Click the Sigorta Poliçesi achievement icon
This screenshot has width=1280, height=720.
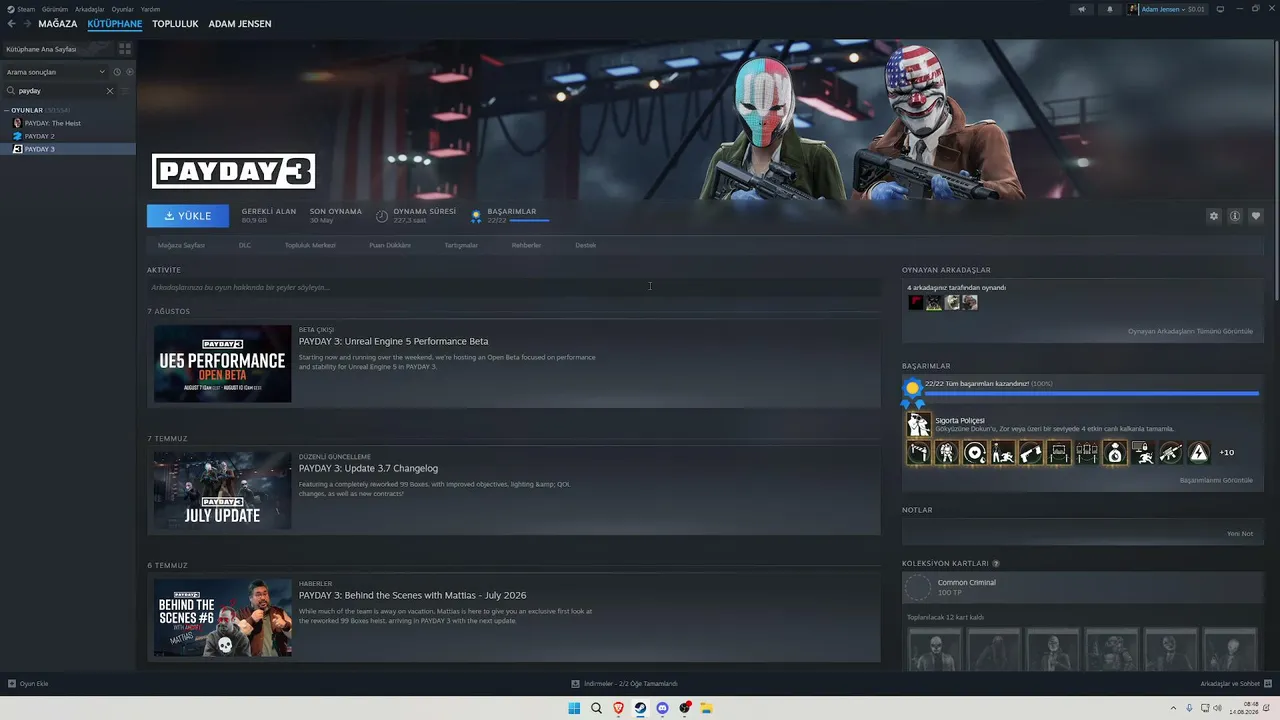[x=918, y=425]
